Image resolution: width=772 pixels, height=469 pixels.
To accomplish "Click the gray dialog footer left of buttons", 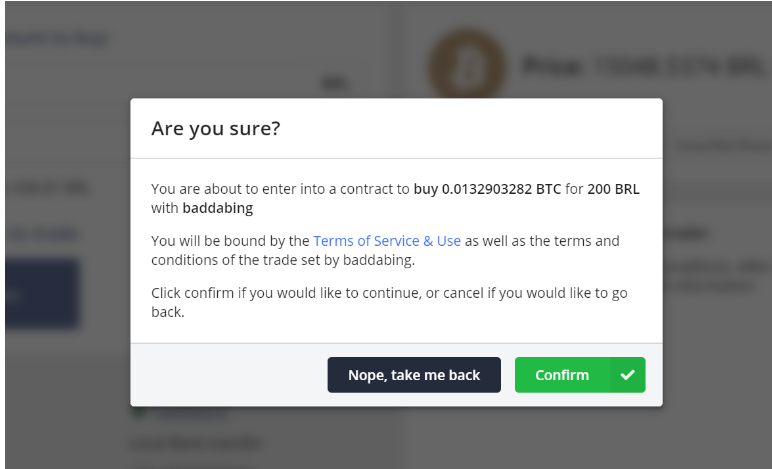I will 229,375.
